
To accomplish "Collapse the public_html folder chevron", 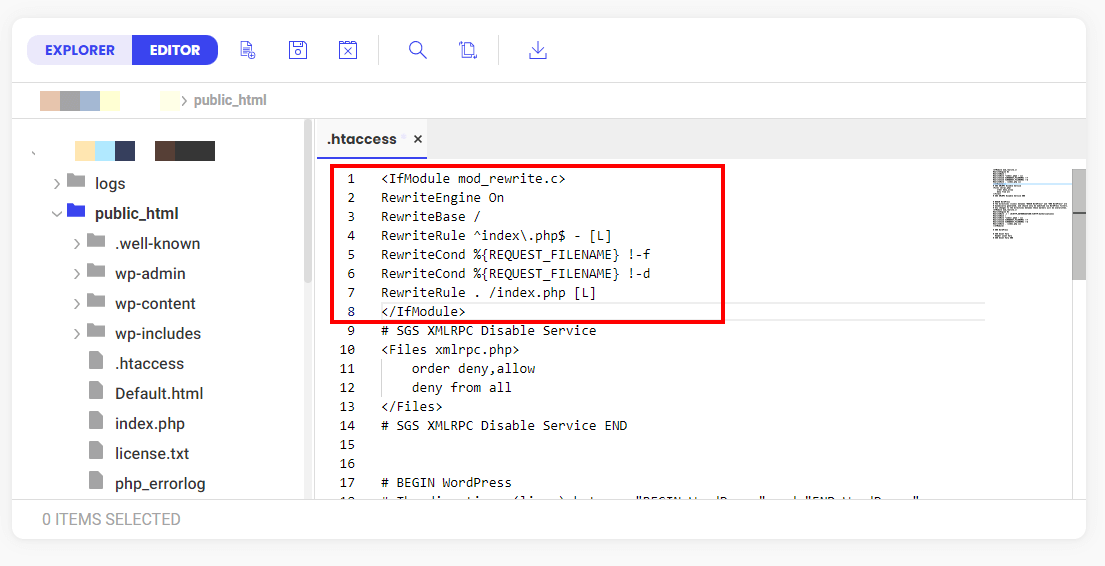I will click(x=57, y=214).
